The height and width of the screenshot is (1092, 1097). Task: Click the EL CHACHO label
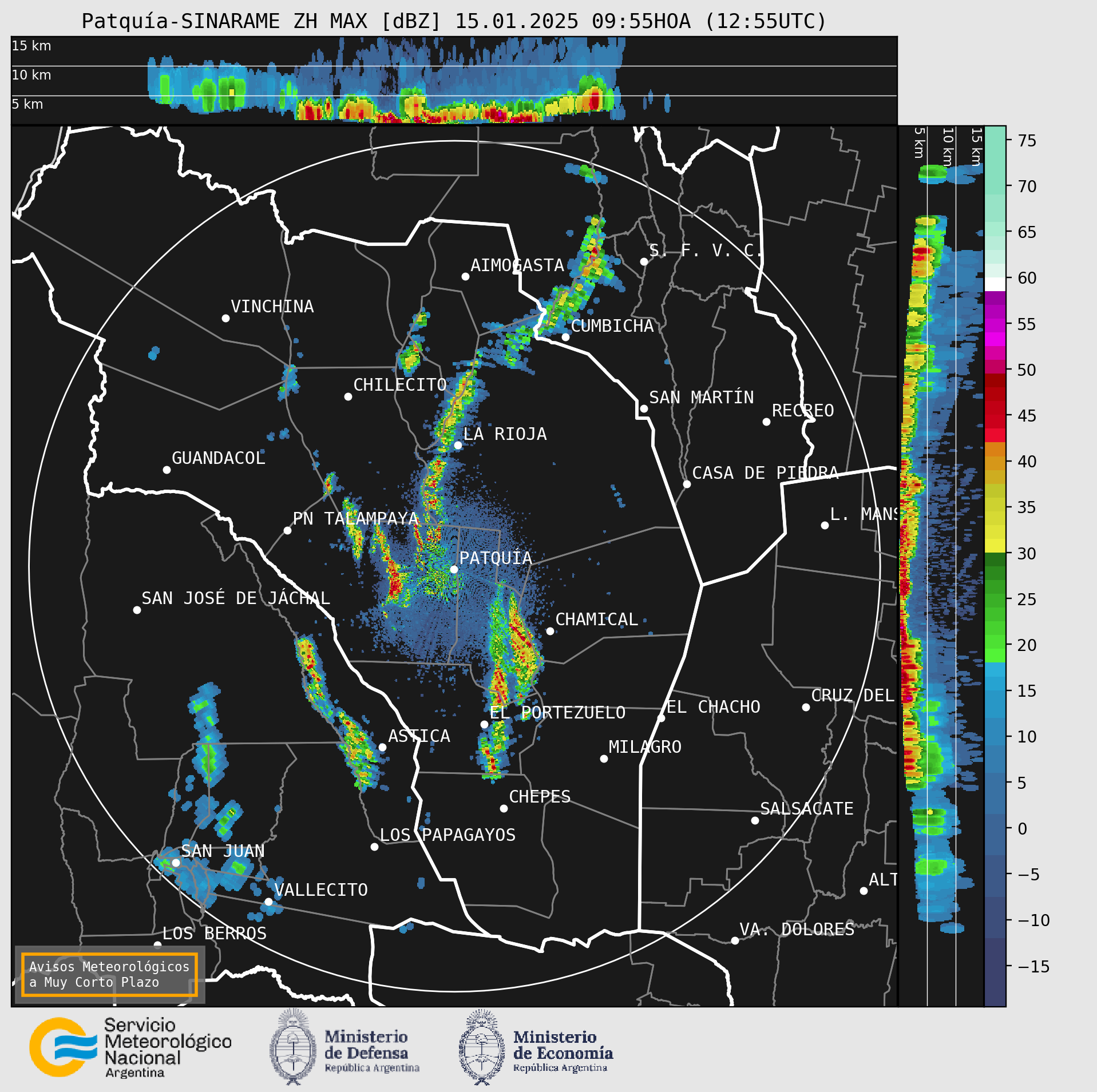click(x=714, y=707)
